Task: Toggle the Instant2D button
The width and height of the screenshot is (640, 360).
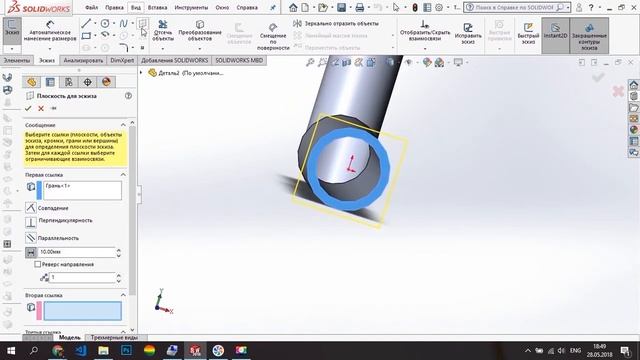Action: pyautogui.click(x=556, y=36)
